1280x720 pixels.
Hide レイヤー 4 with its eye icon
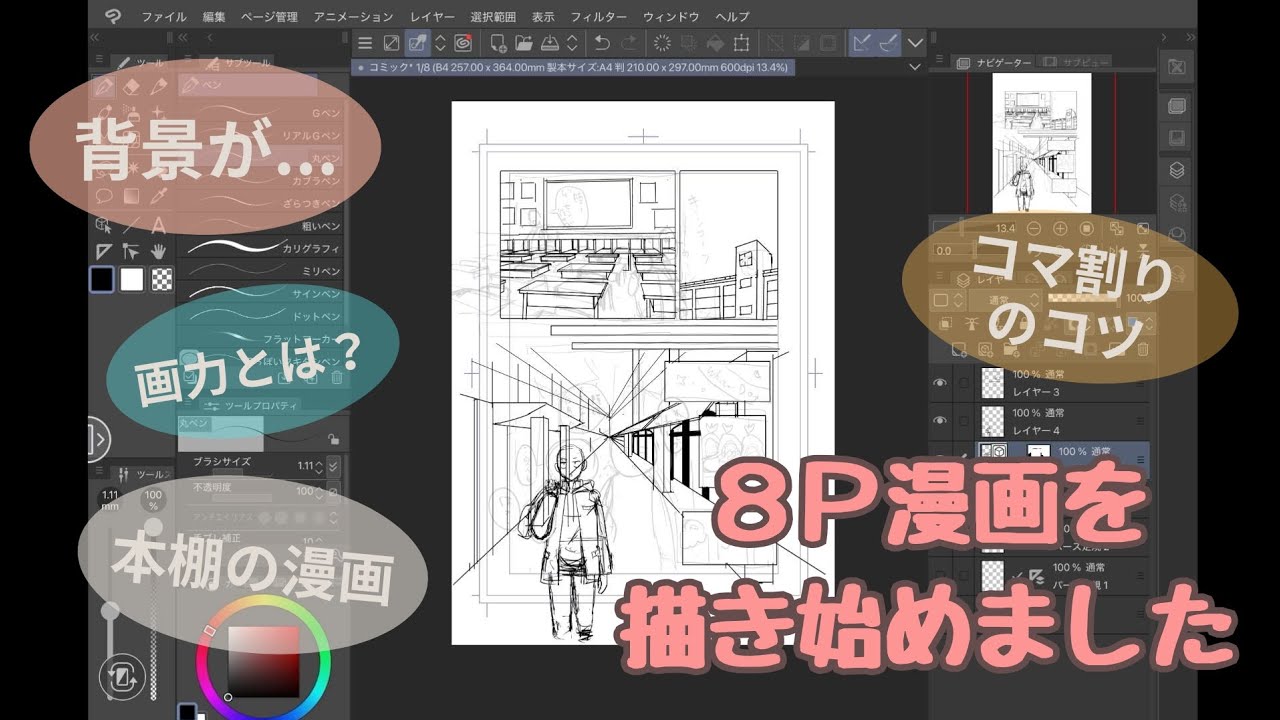click(x=939, y=421)
